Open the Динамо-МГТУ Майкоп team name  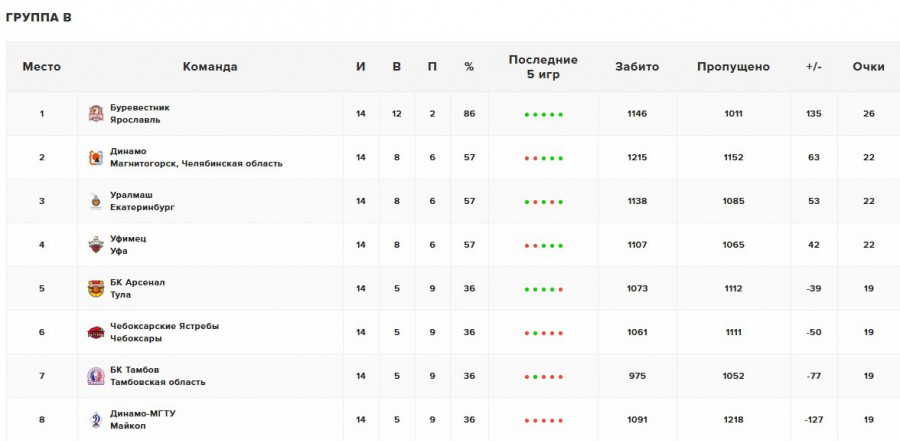point(143,420)
